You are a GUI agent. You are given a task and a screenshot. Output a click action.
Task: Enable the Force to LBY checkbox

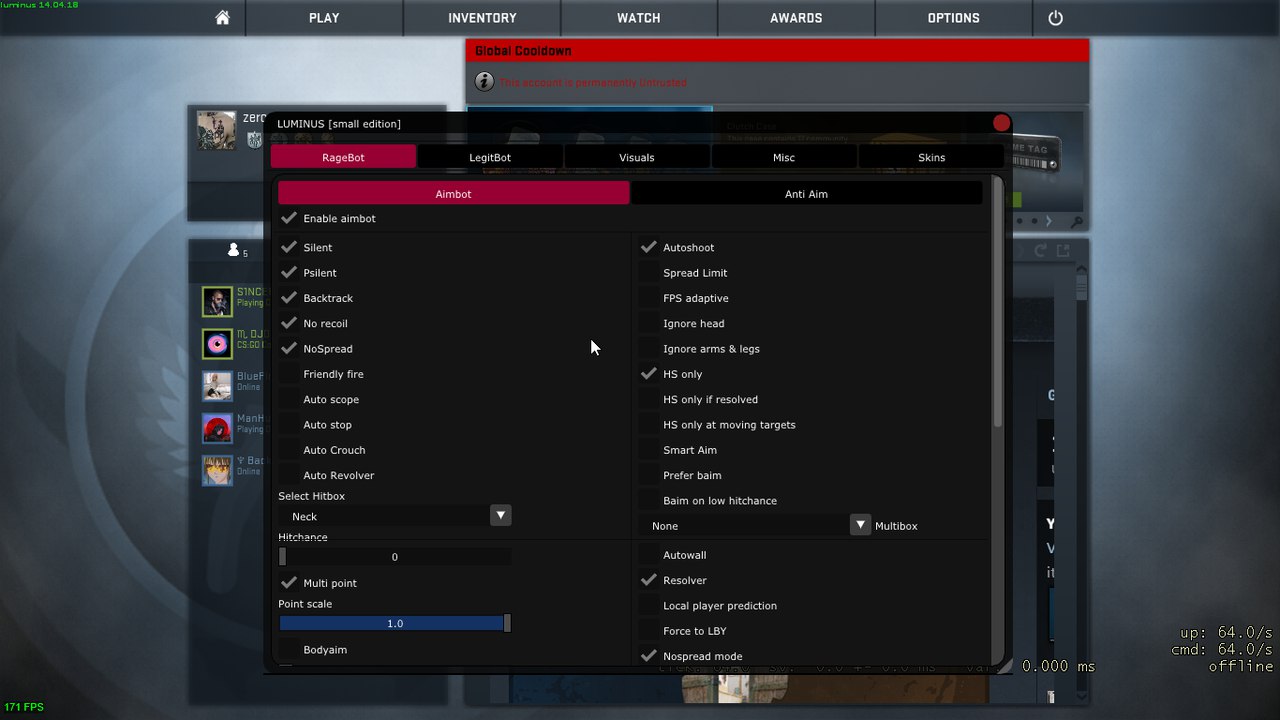[649, 631]
